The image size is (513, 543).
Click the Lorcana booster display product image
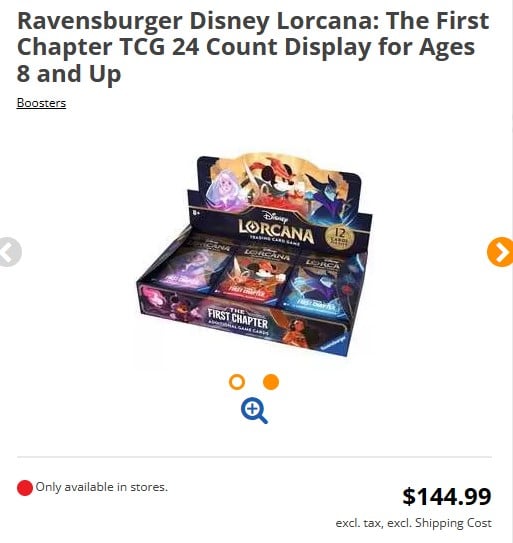coord(254,255)
